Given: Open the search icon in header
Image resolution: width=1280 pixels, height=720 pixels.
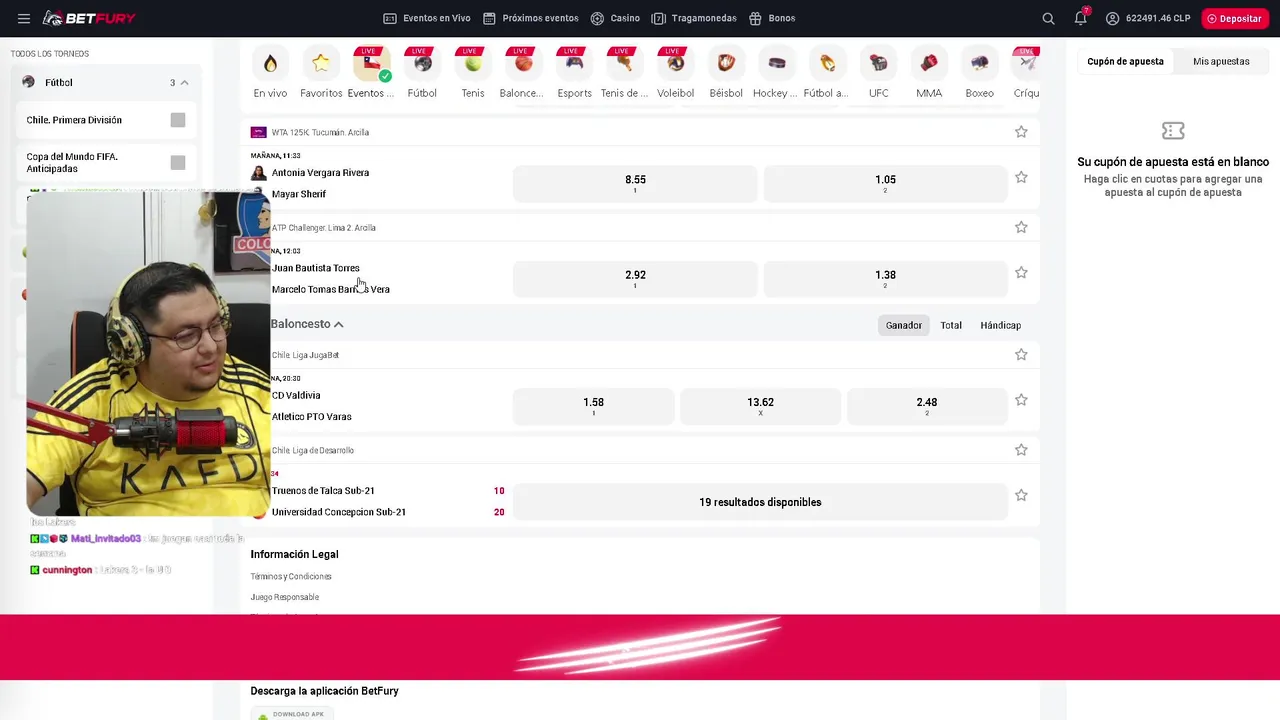Looking at the screenshot, I should tap(1048, 18).
